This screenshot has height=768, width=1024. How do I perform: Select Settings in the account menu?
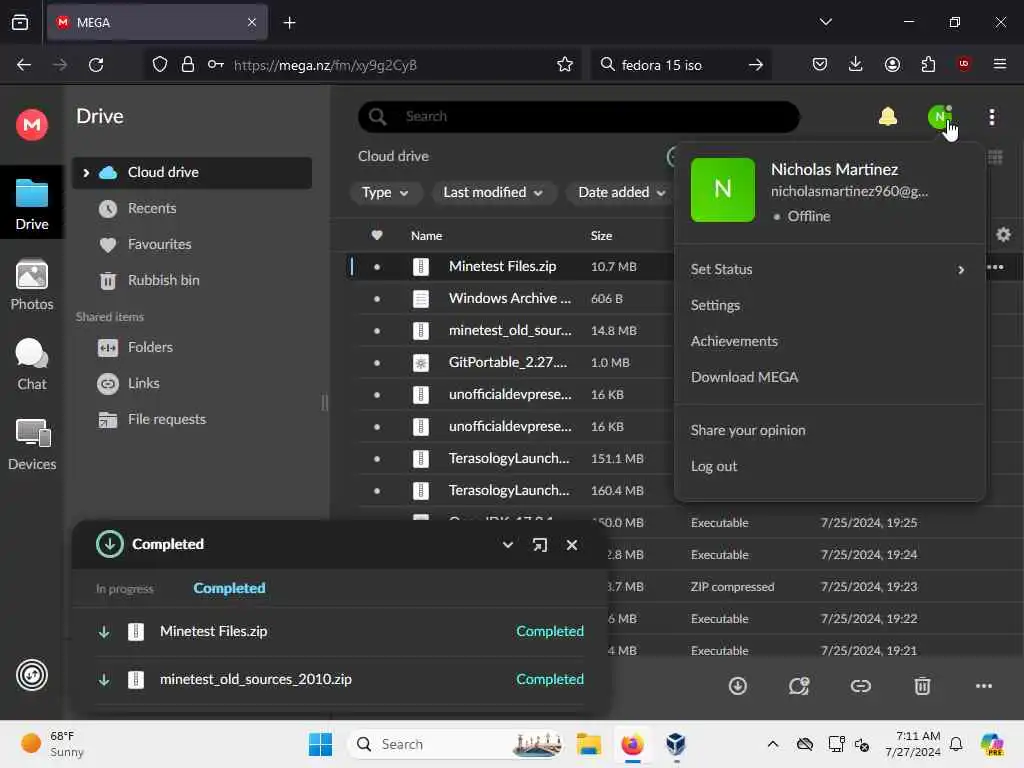pyautogui.click(x=715, y=306)
